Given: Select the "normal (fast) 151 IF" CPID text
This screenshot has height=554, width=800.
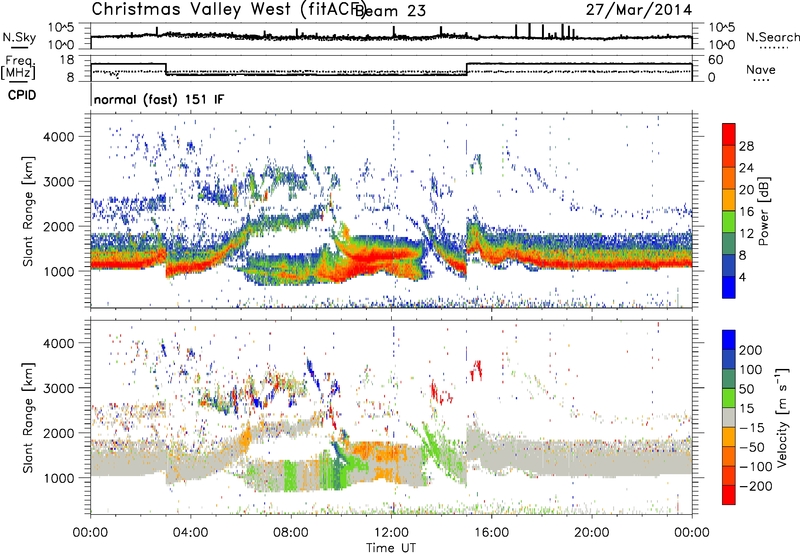Looking at the screenshot, I should 159,99.
